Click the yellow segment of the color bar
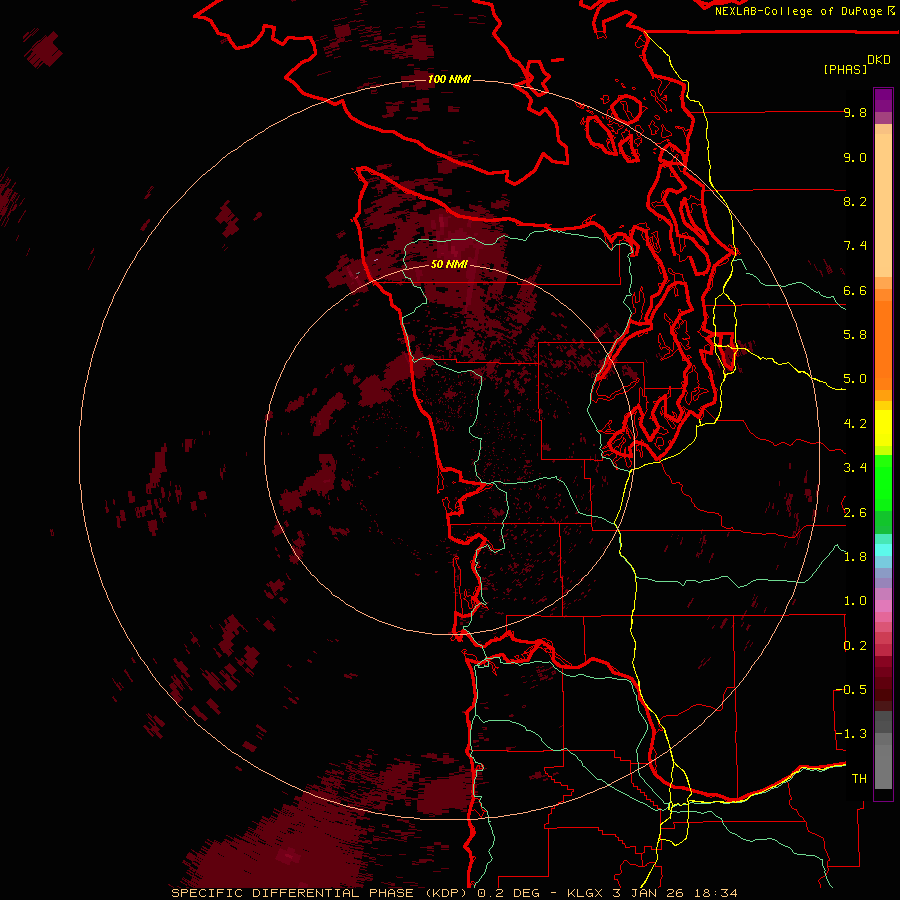Image resolution: width=900 pixels, height=900 pixels. [x=883, y=428]
